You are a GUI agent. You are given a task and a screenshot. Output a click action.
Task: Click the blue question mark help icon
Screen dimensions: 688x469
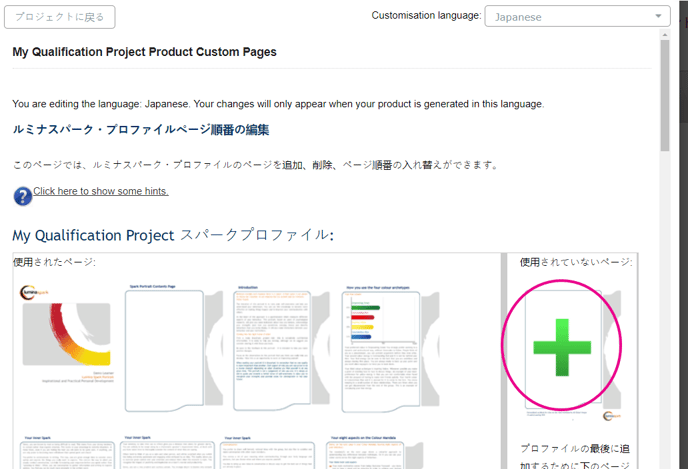[x=22, y=196]
